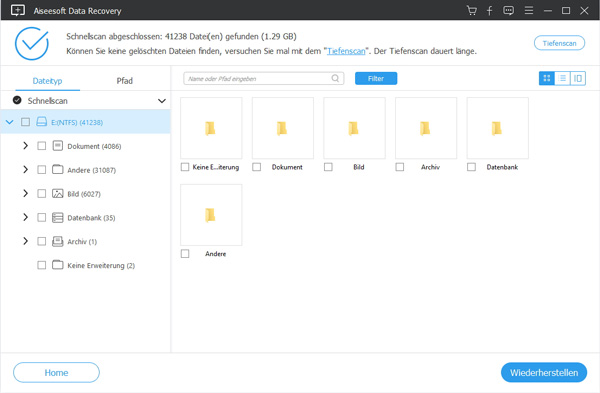Tick the Bild folder thumbnail checkbox
The image size is (600, 393).
click(328, 167)
